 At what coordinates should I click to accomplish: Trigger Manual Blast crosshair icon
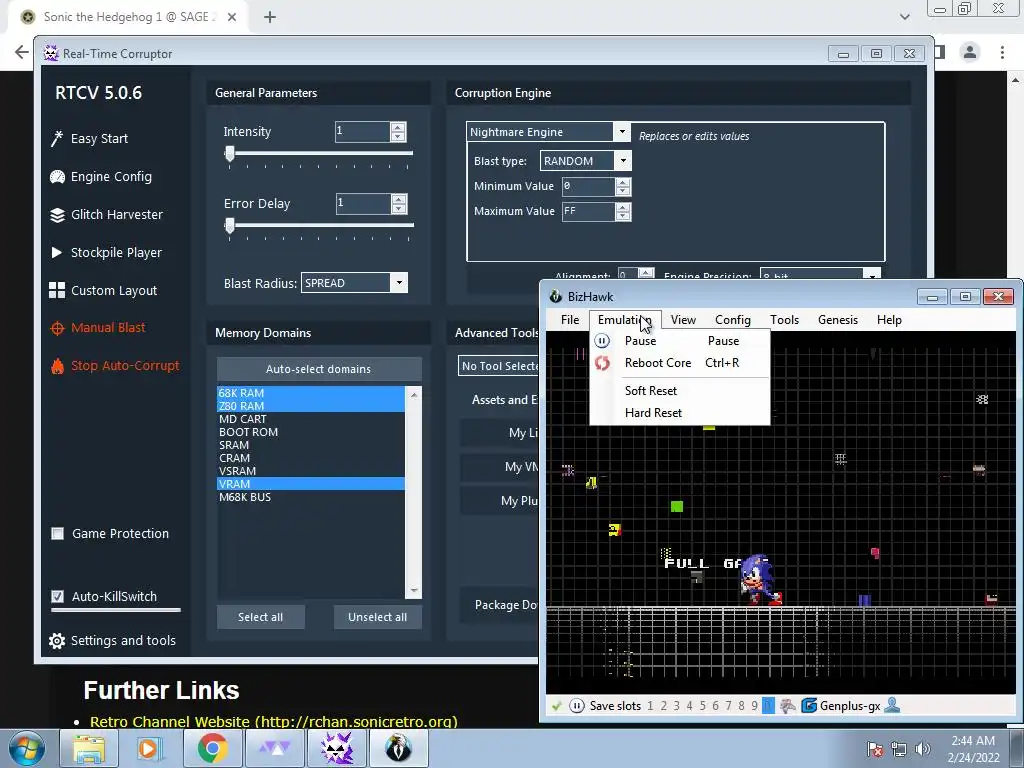coord(57,328)
